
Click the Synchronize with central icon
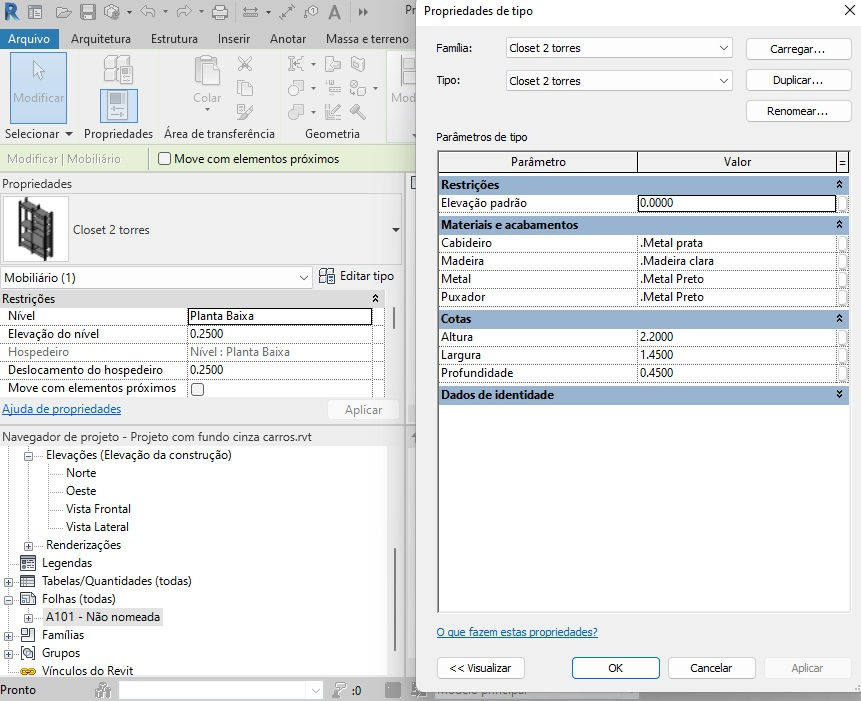pos(112,12)
